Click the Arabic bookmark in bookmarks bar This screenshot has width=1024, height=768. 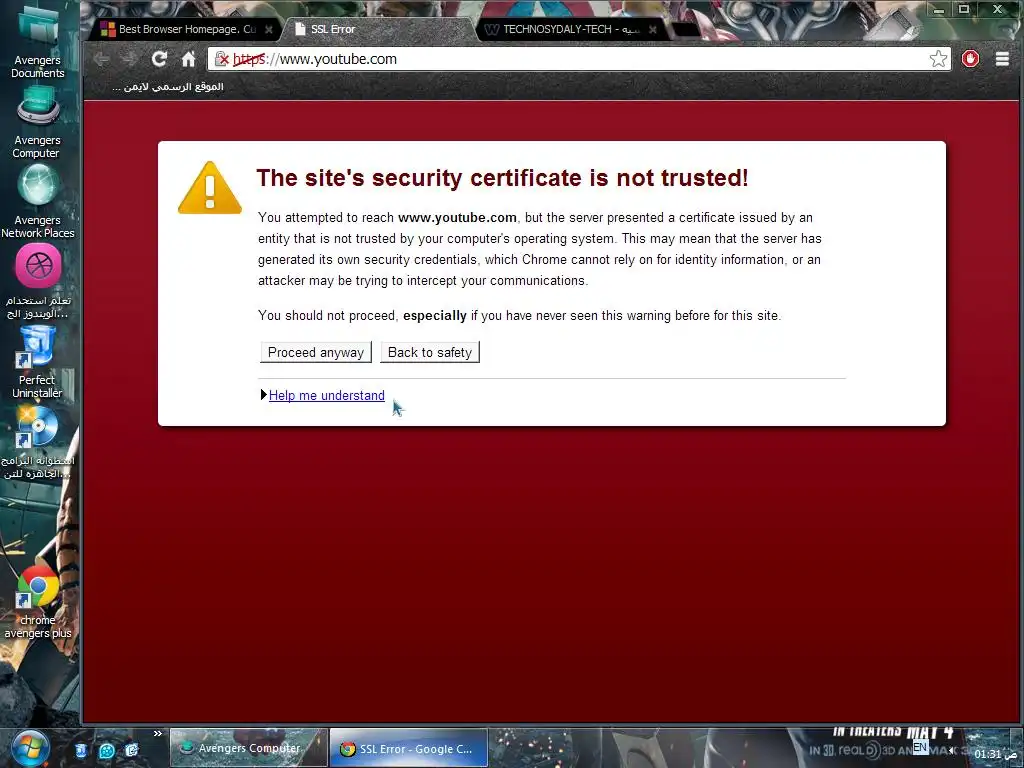[x=168, y=86]
